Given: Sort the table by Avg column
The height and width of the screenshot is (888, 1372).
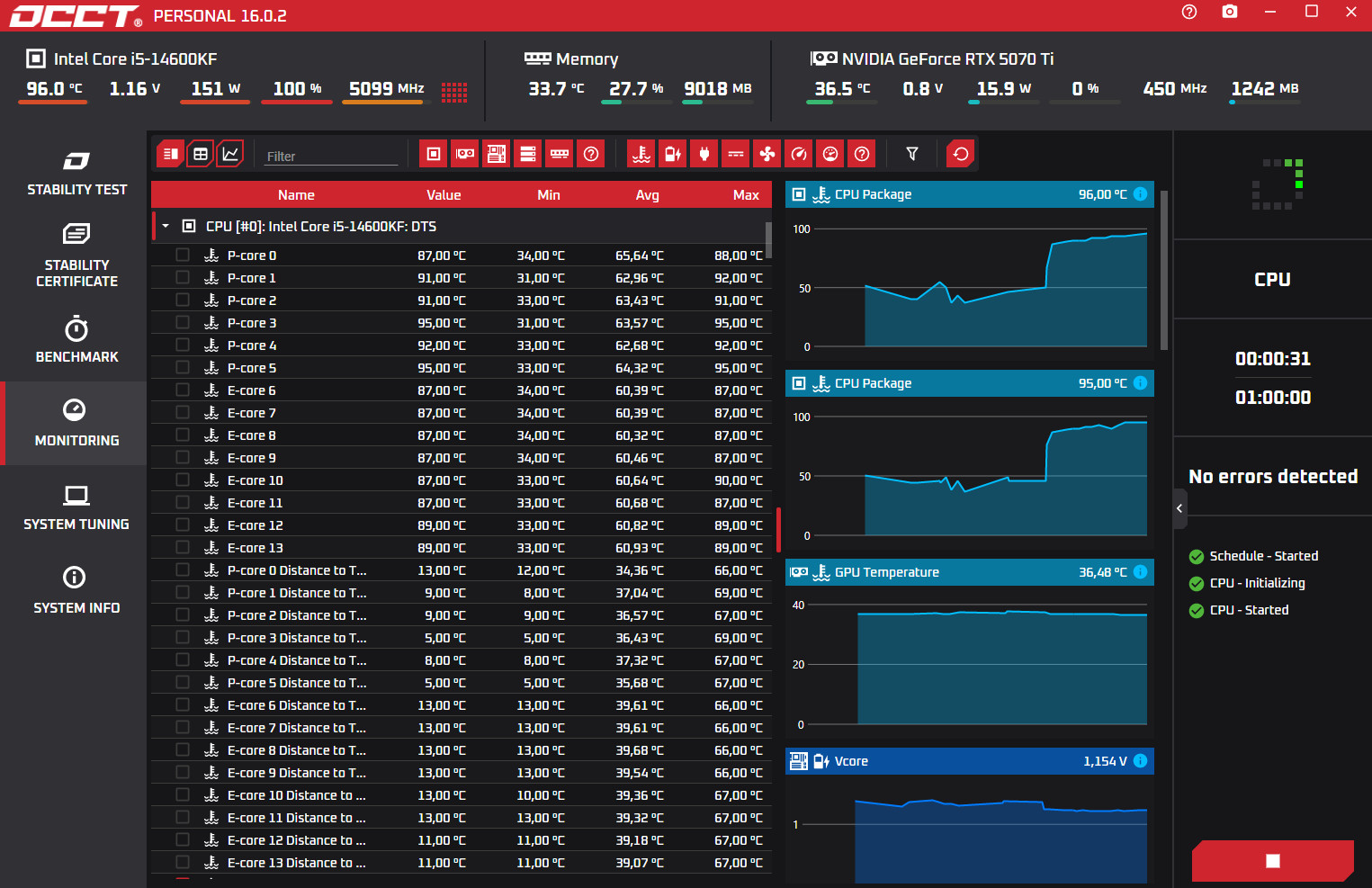Looking at the screenshot, I should coord(647,194).
